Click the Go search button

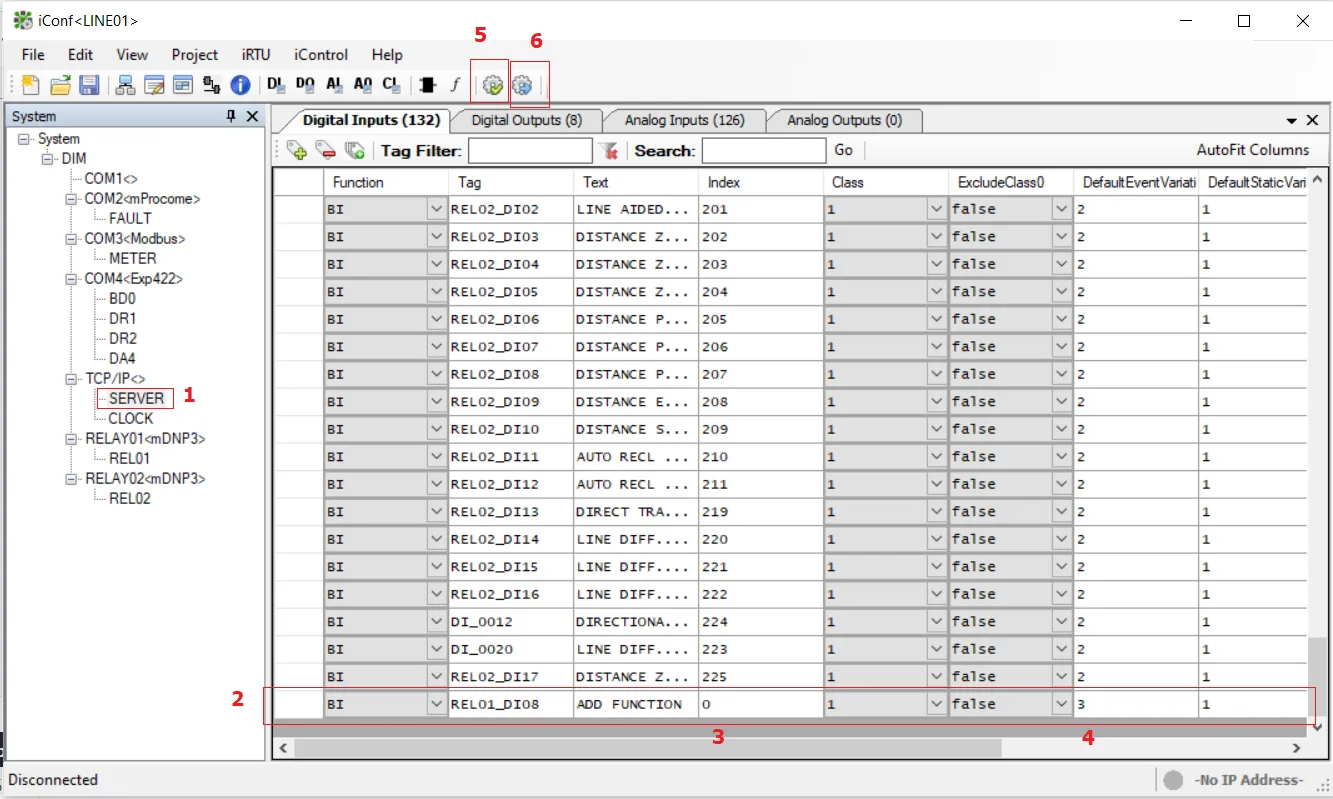[844, 150]
